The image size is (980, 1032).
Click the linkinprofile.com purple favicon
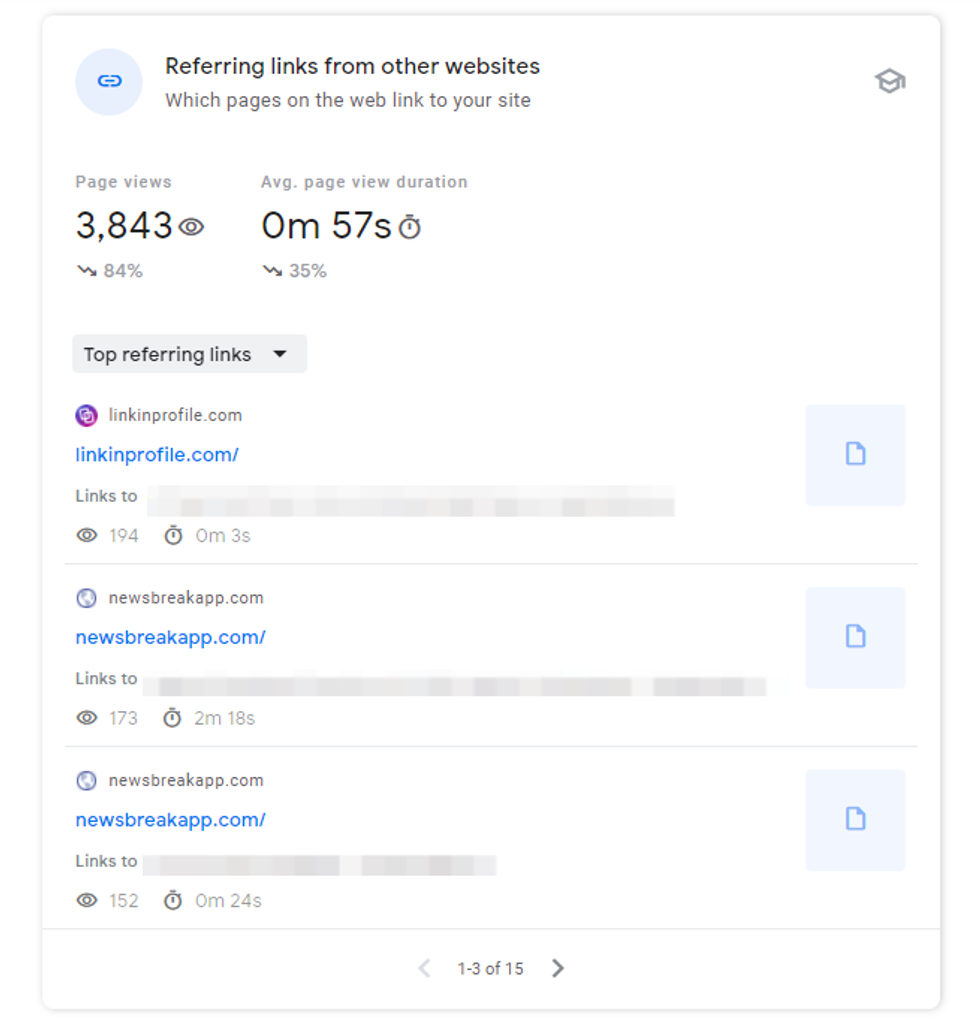tap(87, 415)
